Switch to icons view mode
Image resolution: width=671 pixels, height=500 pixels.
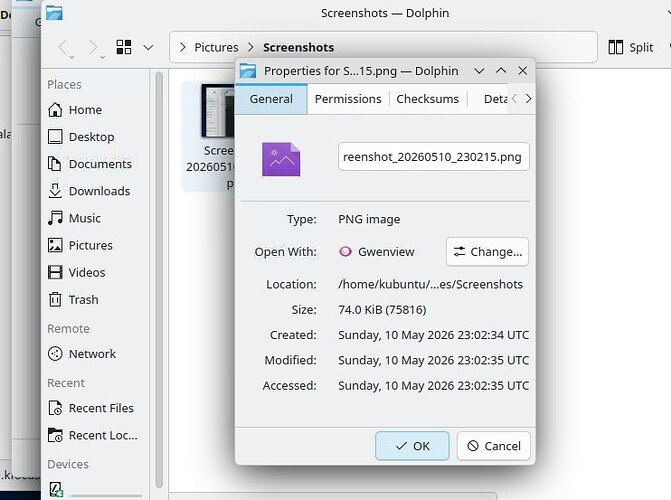pyautogui.click(x=124, y=48)
